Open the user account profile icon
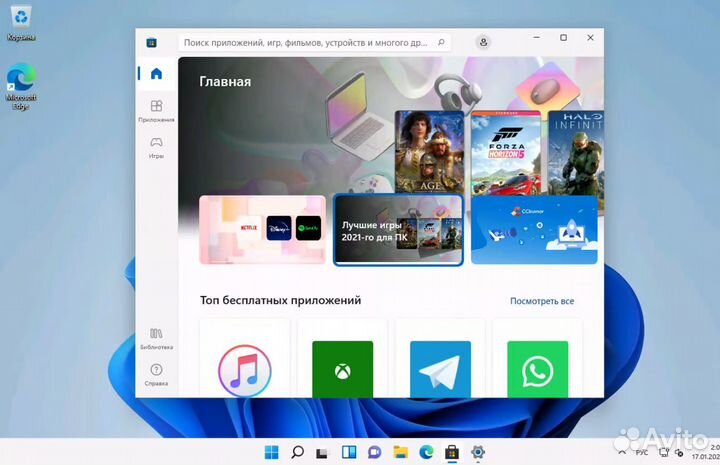Screen dimensions: 720x465 click(483, 42)
